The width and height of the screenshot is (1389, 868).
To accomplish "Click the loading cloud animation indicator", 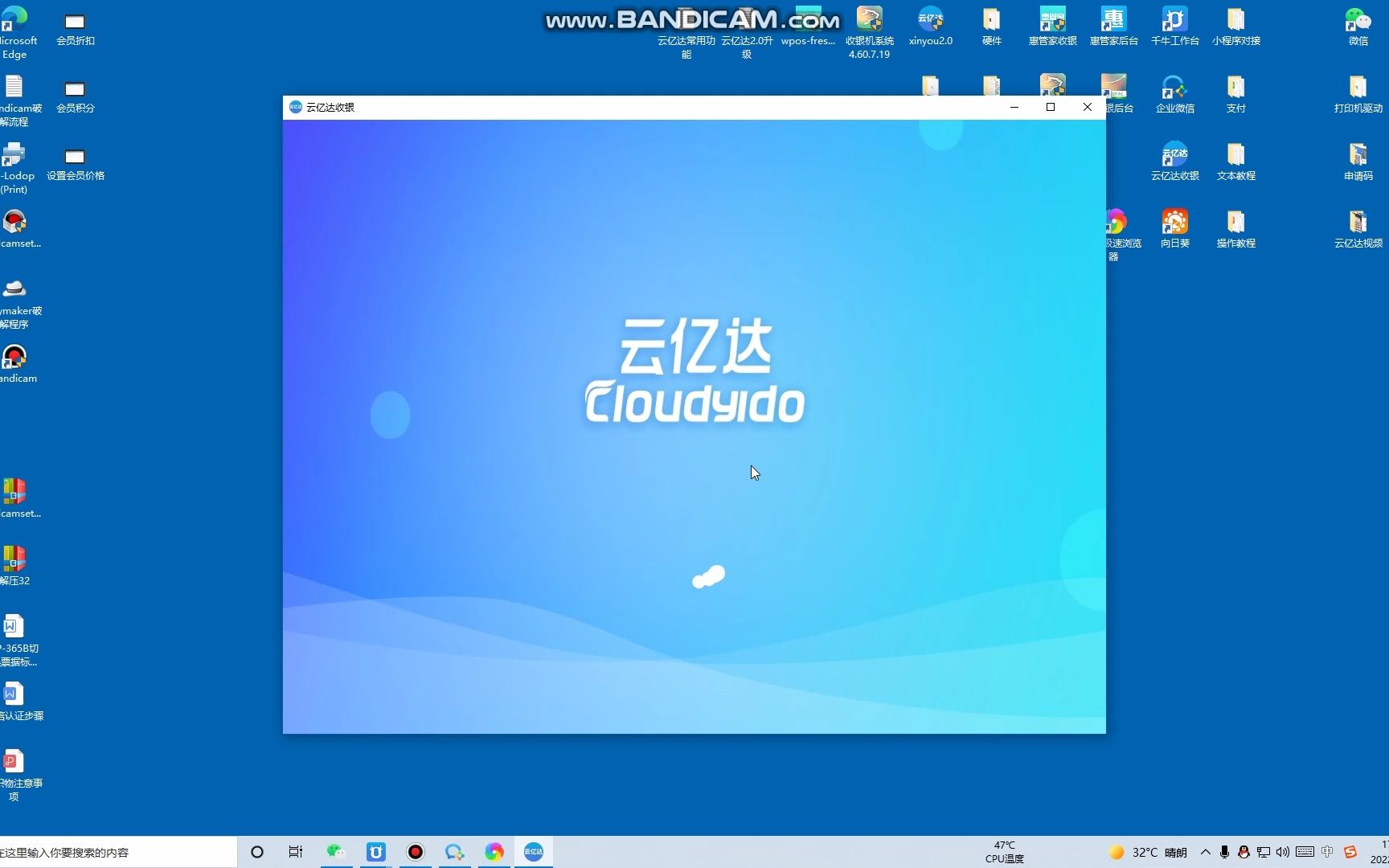I will click(x=709, y=576).
